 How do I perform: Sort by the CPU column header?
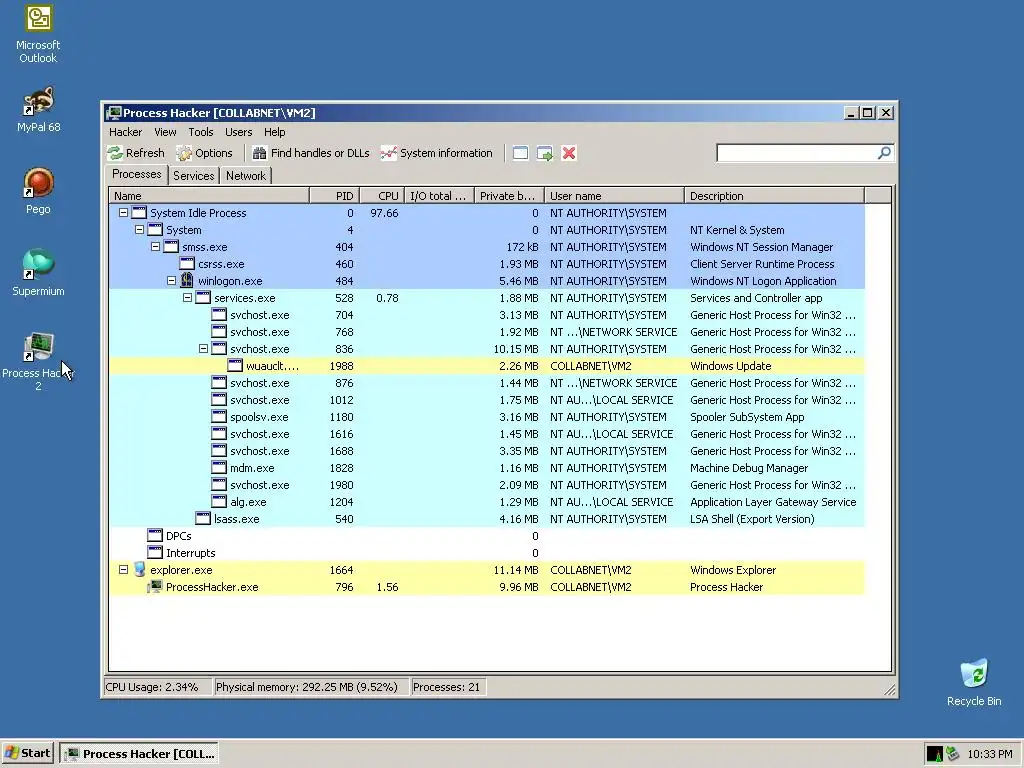click(x=382, y=195)
